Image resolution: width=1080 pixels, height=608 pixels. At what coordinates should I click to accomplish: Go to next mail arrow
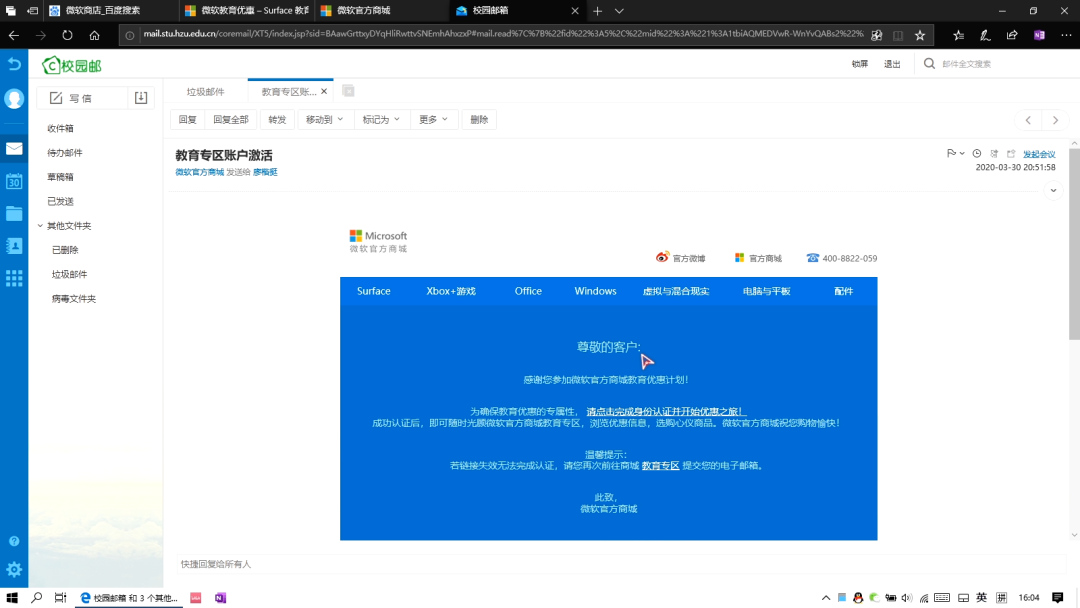pyautogui.click(x=1055, y=120)
